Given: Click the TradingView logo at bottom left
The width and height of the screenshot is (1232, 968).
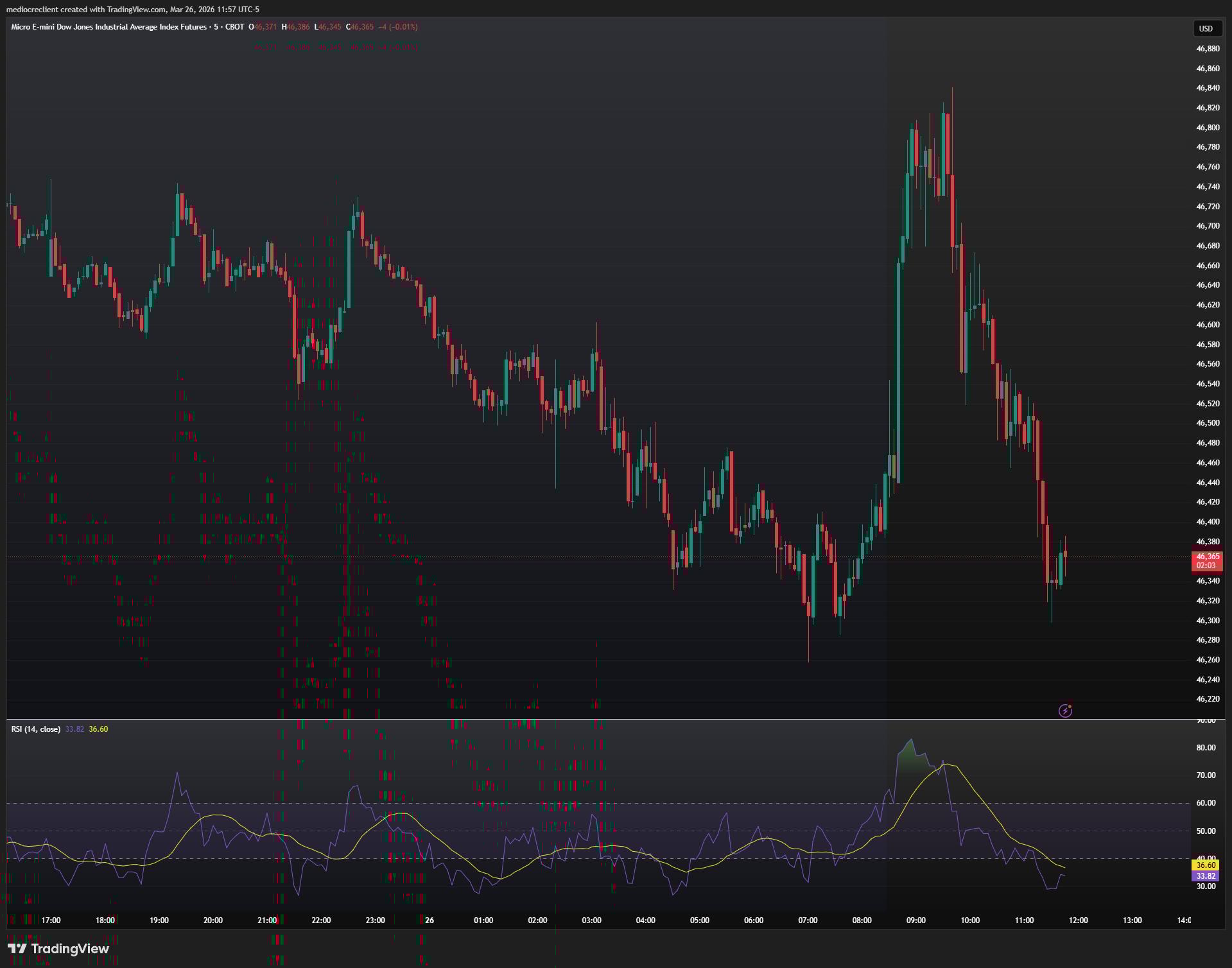Looking at the screenshot, I should pyautogui.click(x=58, y=948).
